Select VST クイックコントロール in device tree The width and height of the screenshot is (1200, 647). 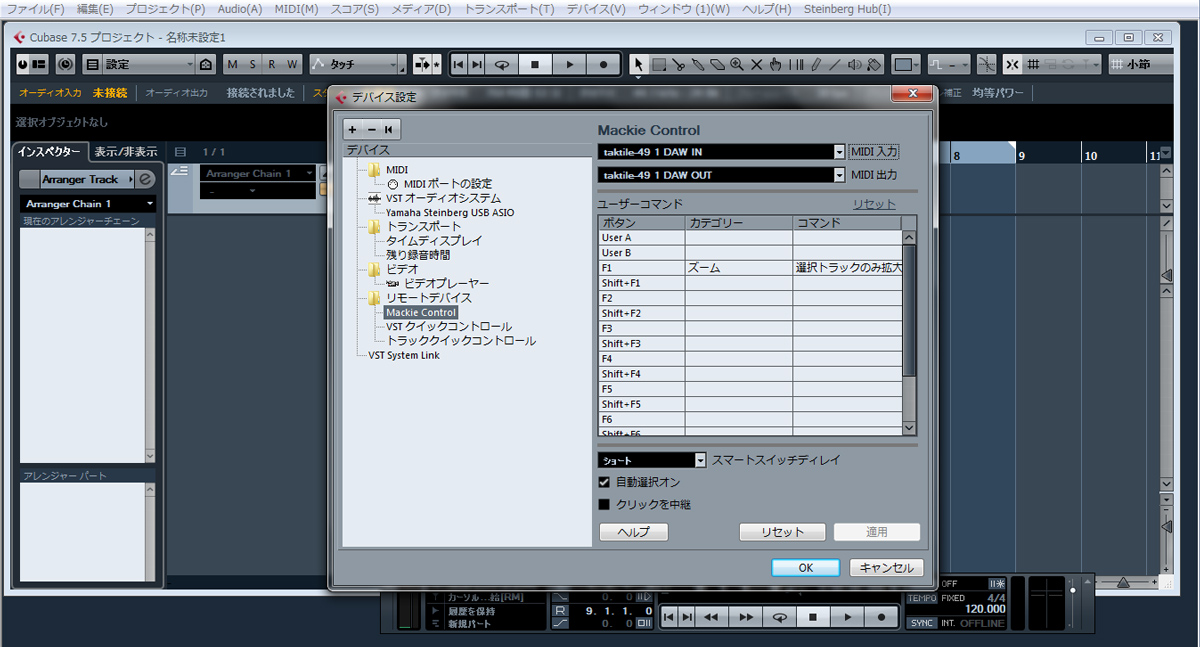pyautogui.click(x=449, y=326)
